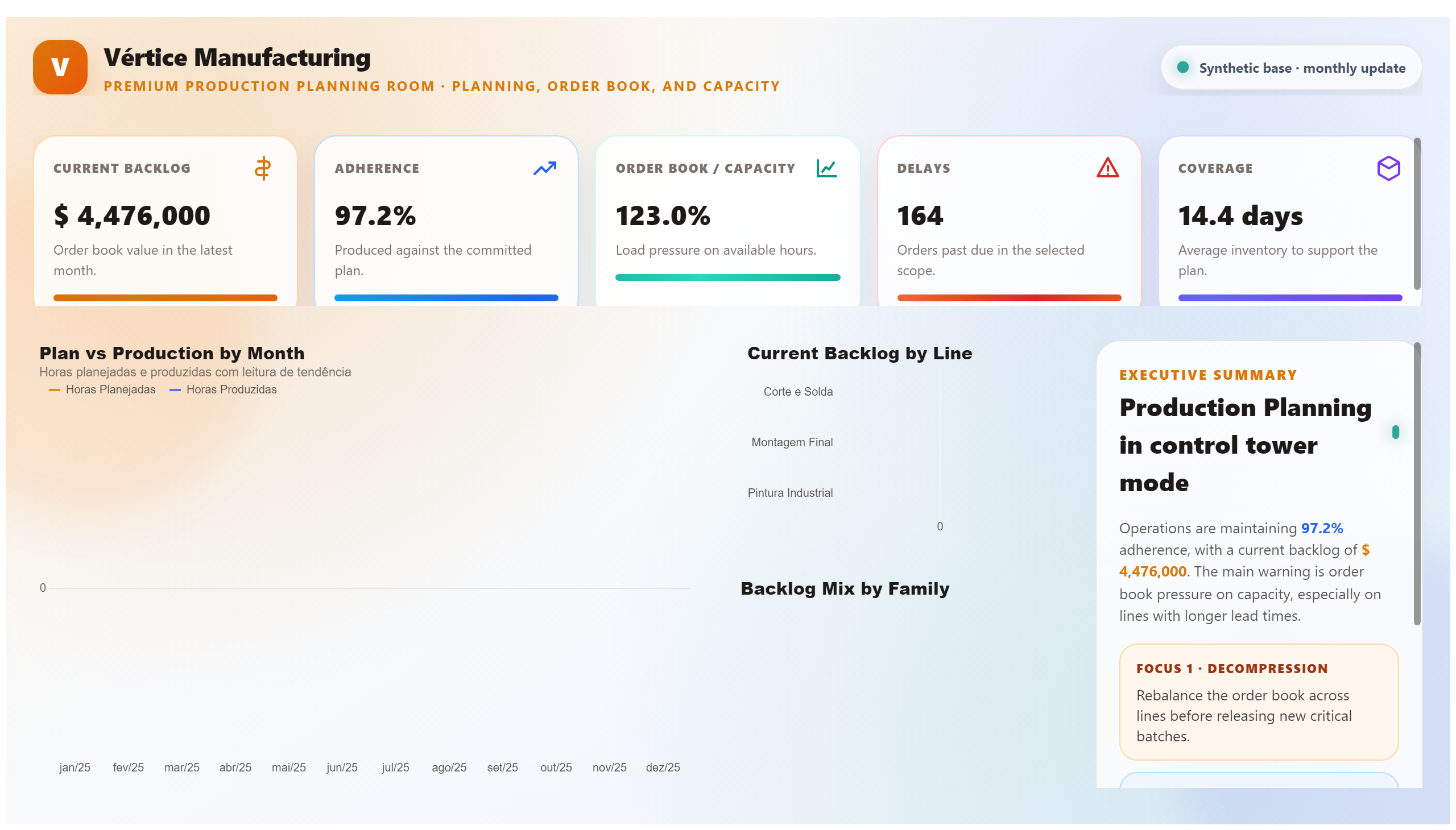Viewport: 1456px width, 830px height.
Task: Click the Premium Production Planning Room subtitle
Action: coord(441,86)
